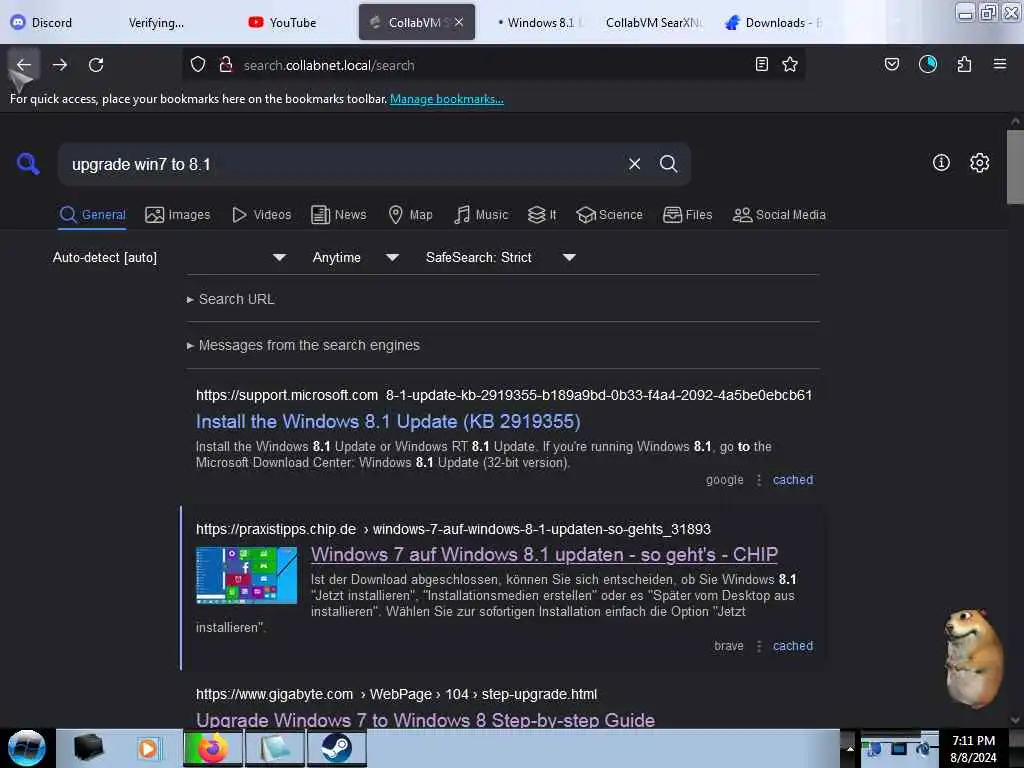This screenshot has height=768, width=1024.
Task: Open the Firefox hamburger menu
Action: (x=1000, y=64)
